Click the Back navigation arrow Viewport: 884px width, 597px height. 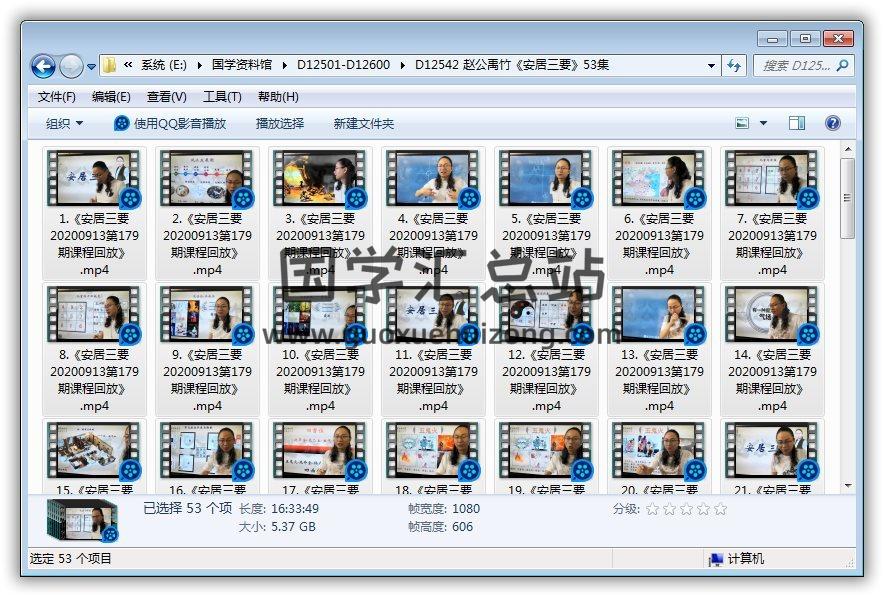[43, 66]
